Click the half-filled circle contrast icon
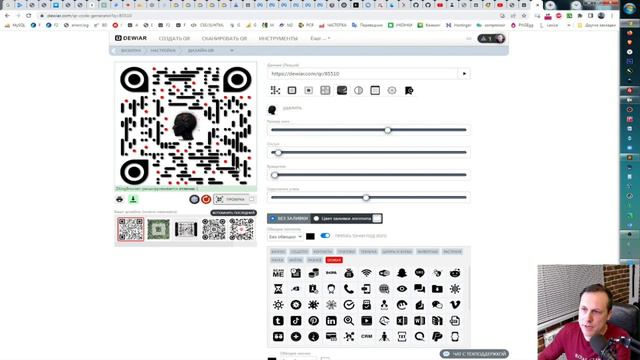The image size is (640, 360). pos(358,91)
